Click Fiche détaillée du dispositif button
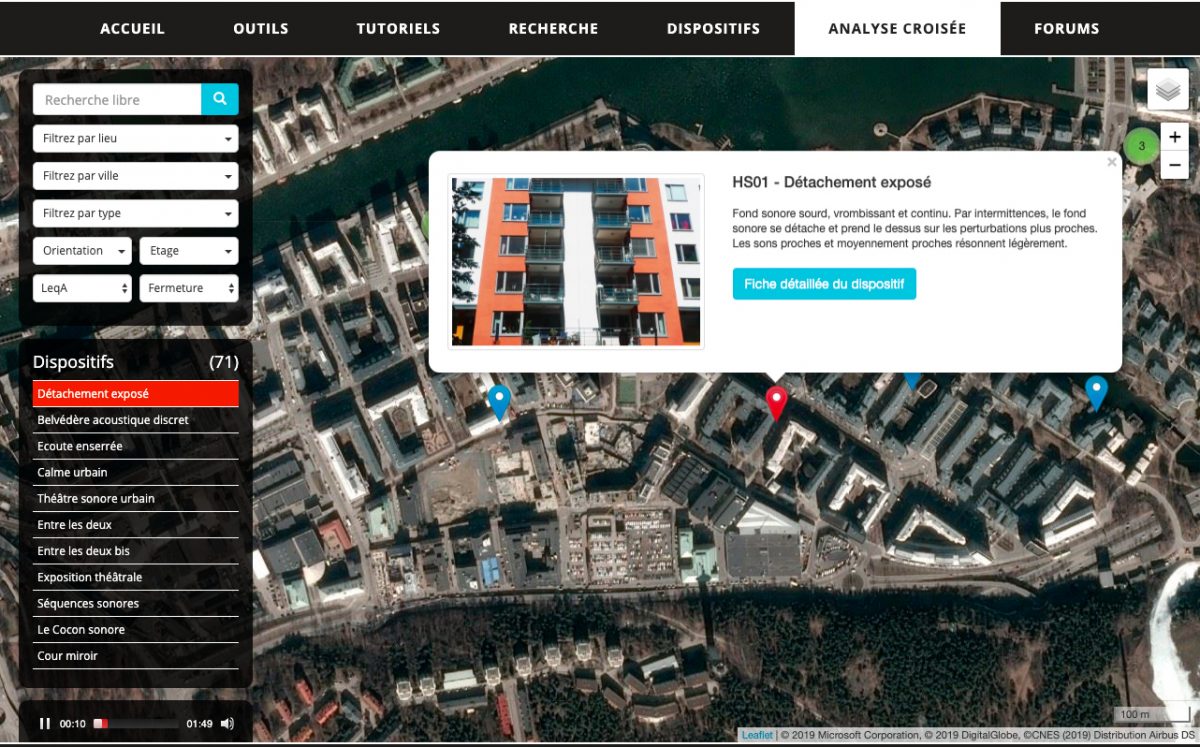The height and width of the screenshot is (747, 1200). [x=824, y=284]
